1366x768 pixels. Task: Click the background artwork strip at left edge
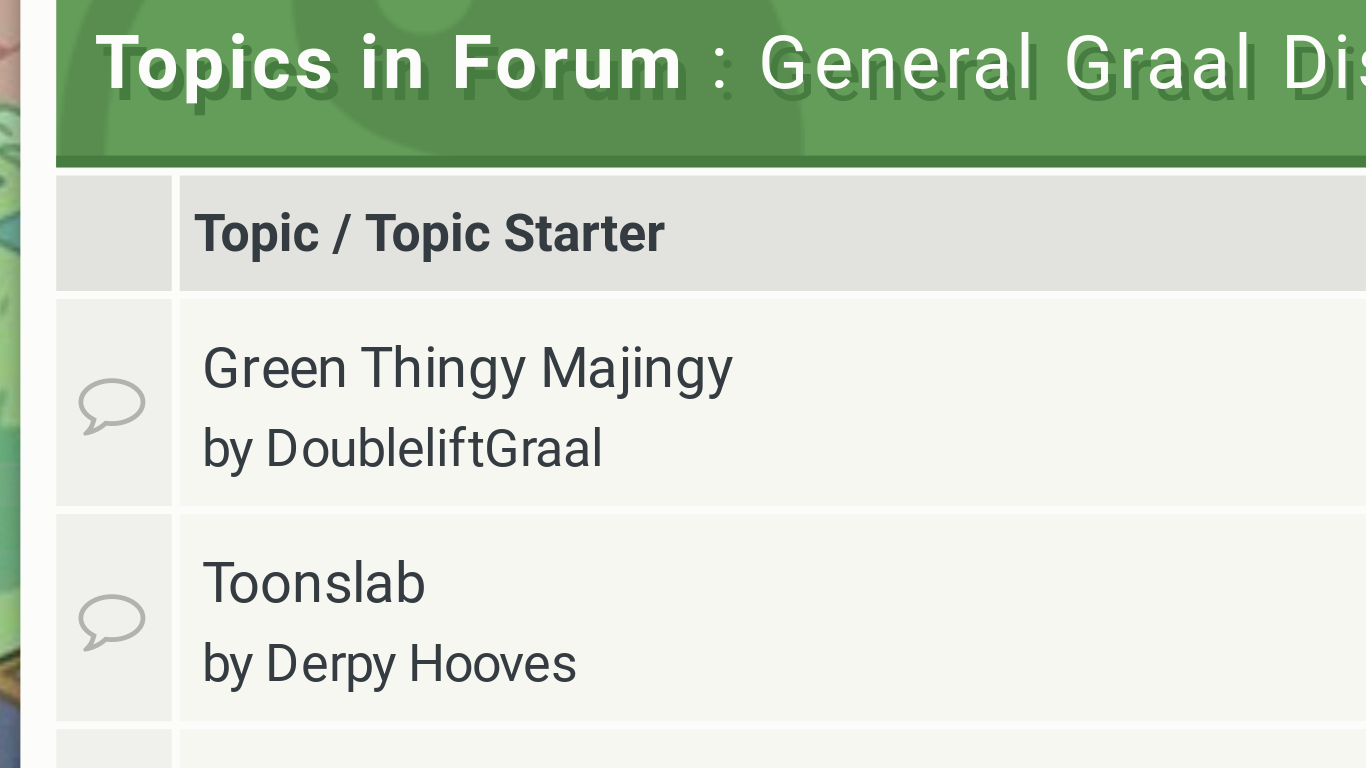(x=9, y=400)
